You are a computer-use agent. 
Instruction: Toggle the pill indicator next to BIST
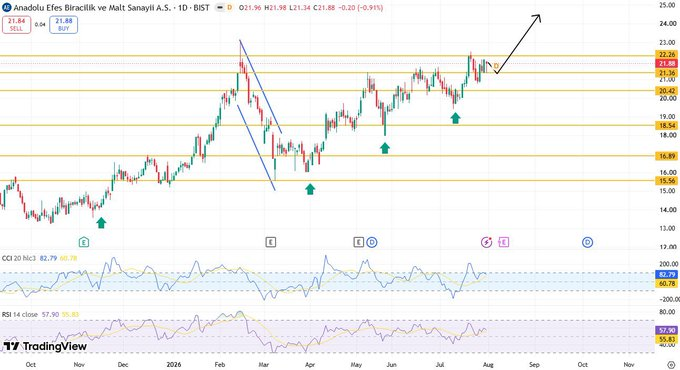point(220,7)
